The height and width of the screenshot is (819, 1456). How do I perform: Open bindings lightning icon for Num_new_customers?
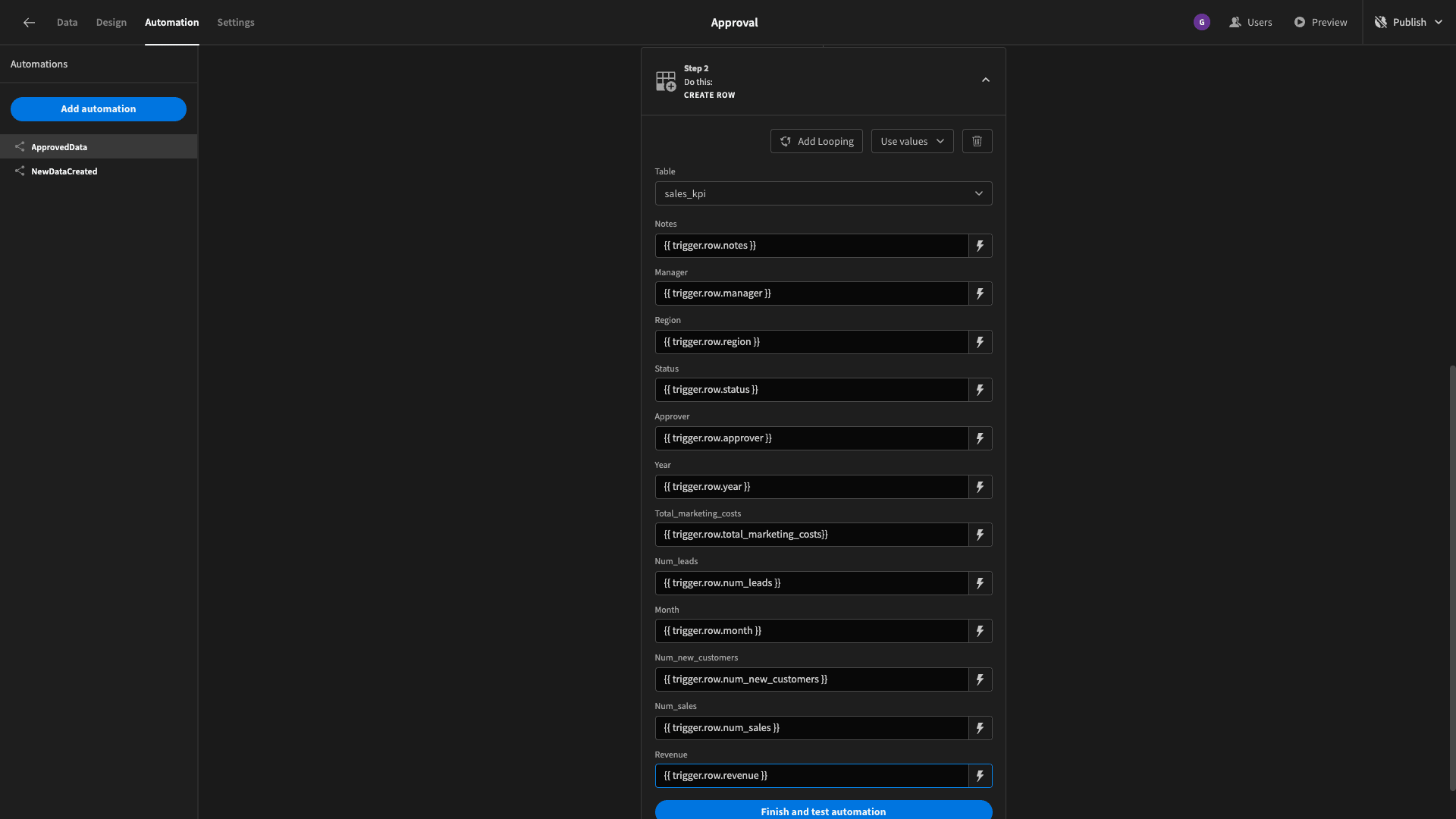coord(980,679)
